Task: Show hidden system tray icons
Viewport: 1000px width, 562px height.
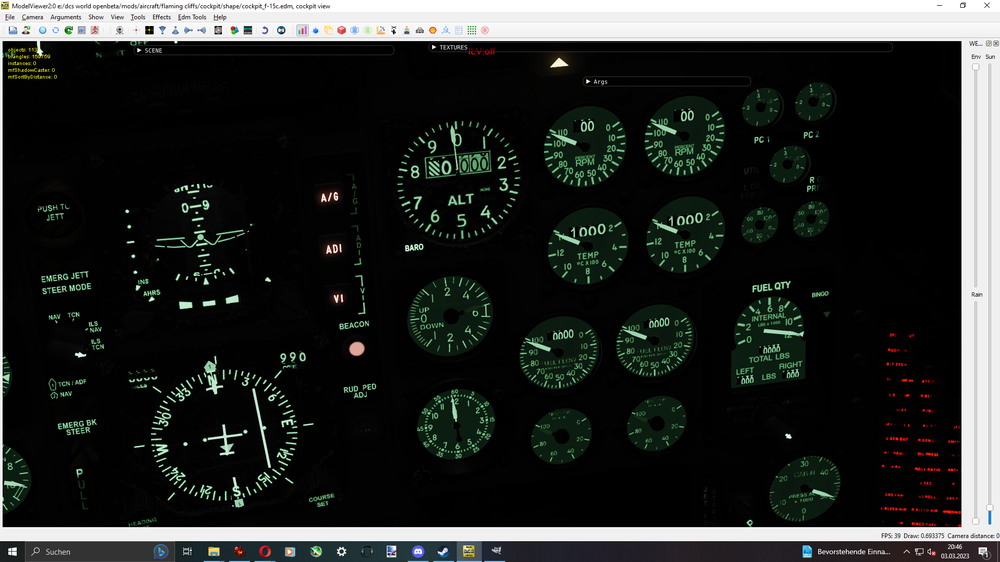Action: tap(906, 551)
